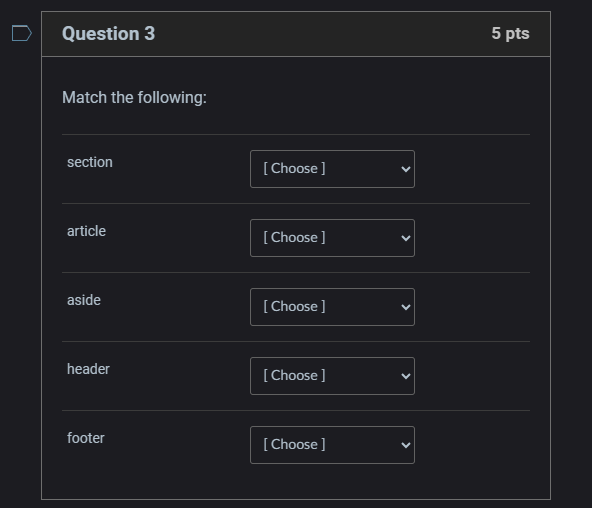Screen dimensions: 592x508
Task: Click the article term label
Action: click(86, 231)
